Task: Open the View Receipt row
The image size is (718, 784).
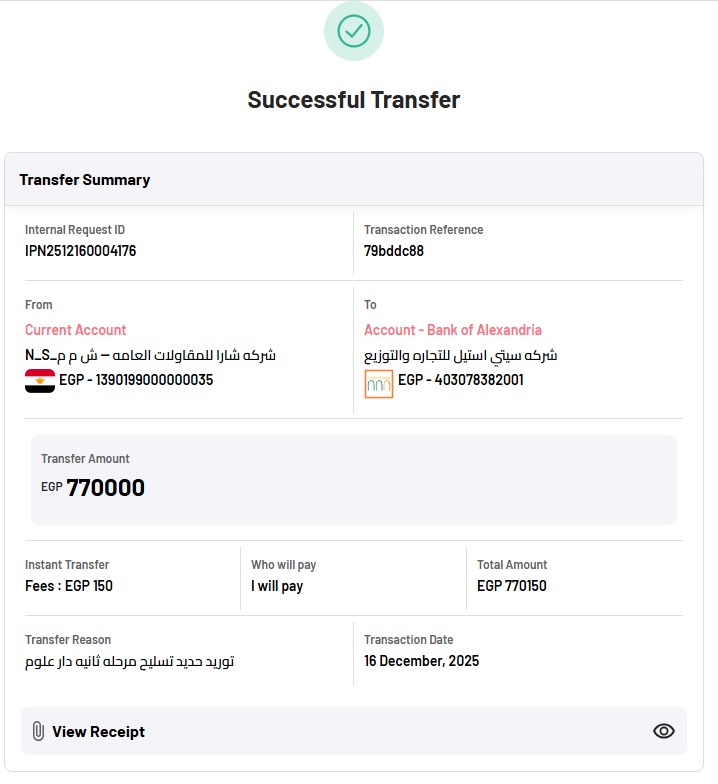Action: tap(354, 731)
